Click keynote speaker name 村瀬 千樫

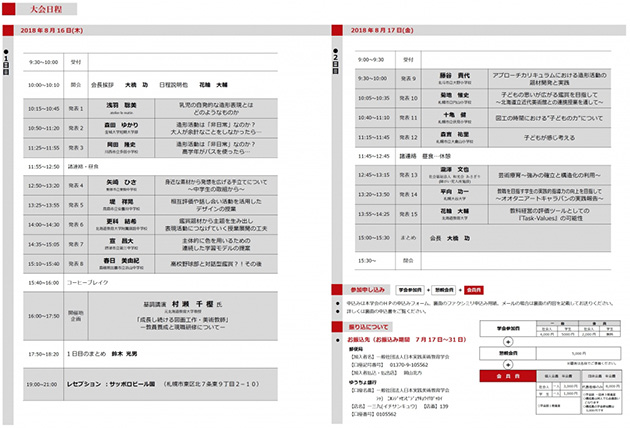pyautogui.click(x=193, y=304)
